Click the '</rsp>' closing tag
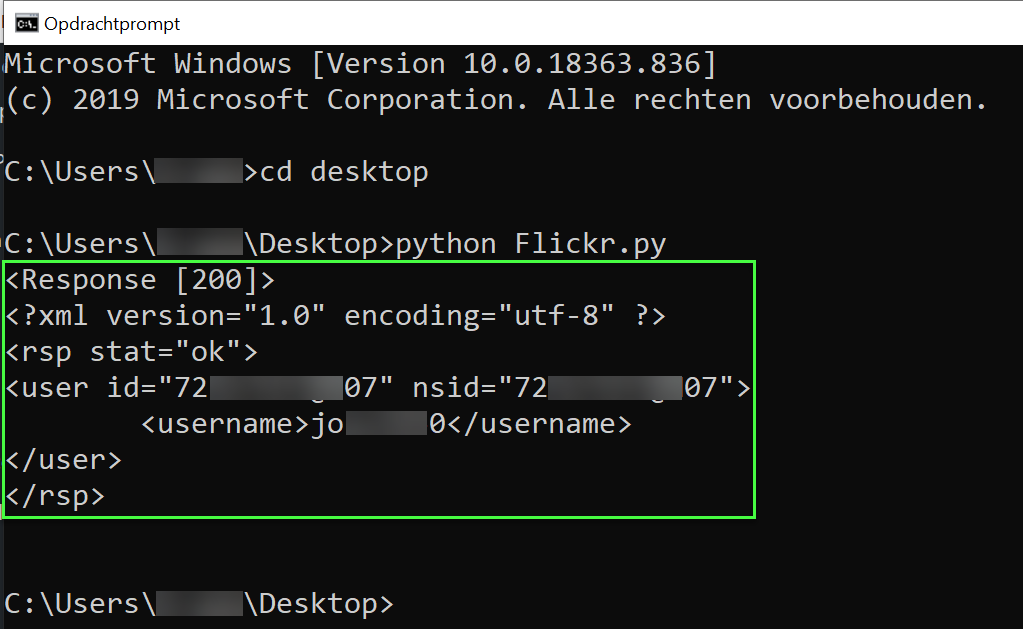Image resolution: width=1023 pixels, height=629 pixels. click(55, 495)
